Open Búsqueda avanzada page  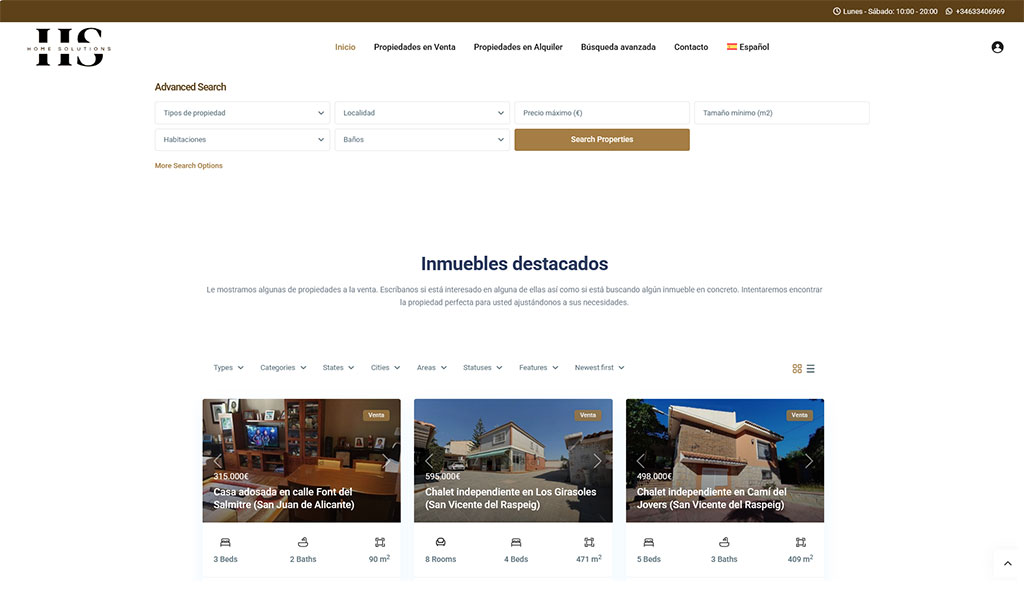(618, 47)
